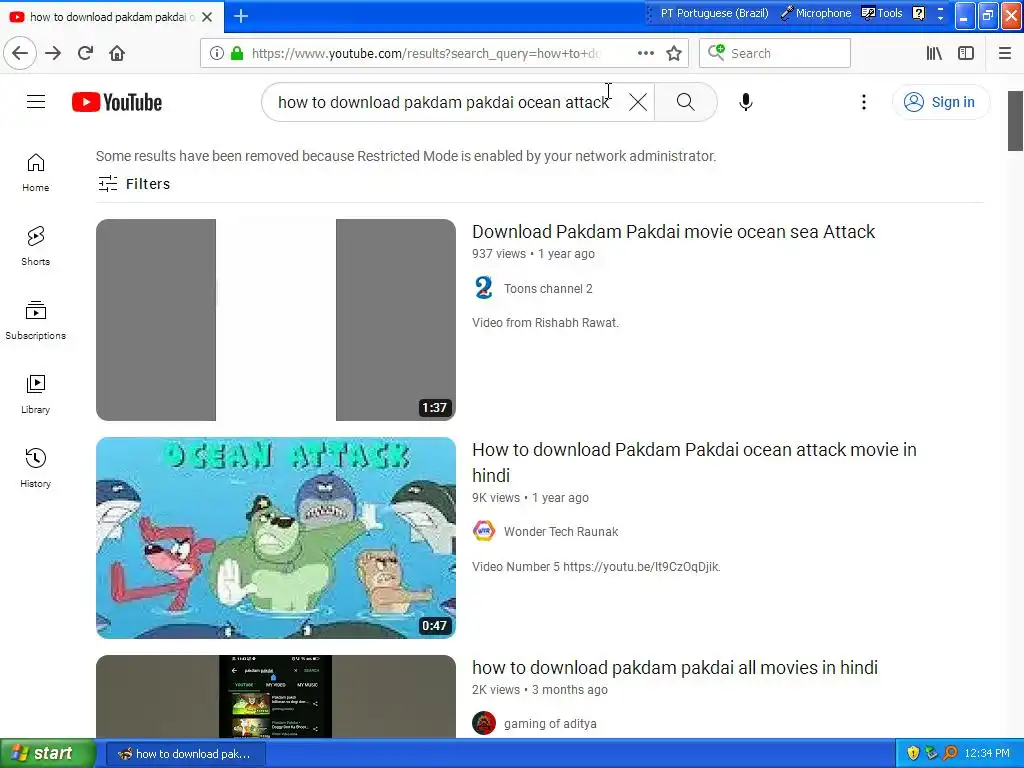Click the 'Video Number 5' description text
This screenshot has height=768, width=1024.
[x=596, y=567]
